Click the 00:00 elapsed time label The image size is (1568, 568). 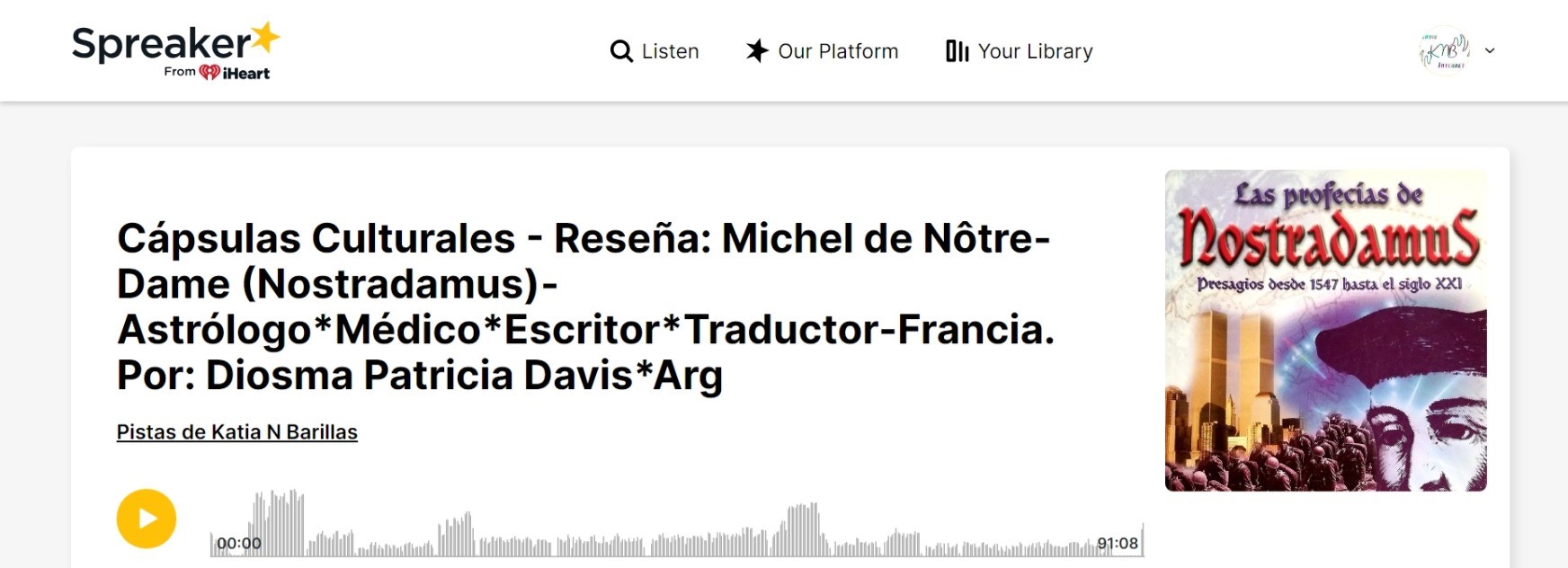coord(239,544)
